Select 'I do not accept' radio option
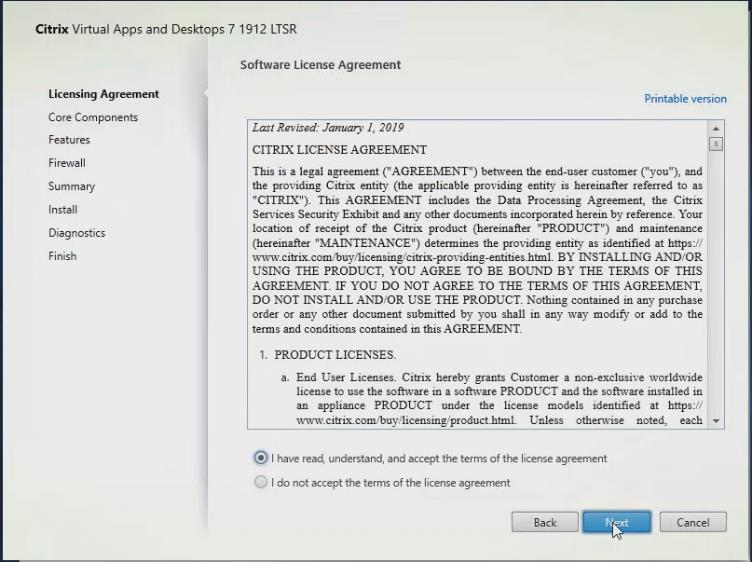This screenshot has height=562, width=752. tap(260, 482)
